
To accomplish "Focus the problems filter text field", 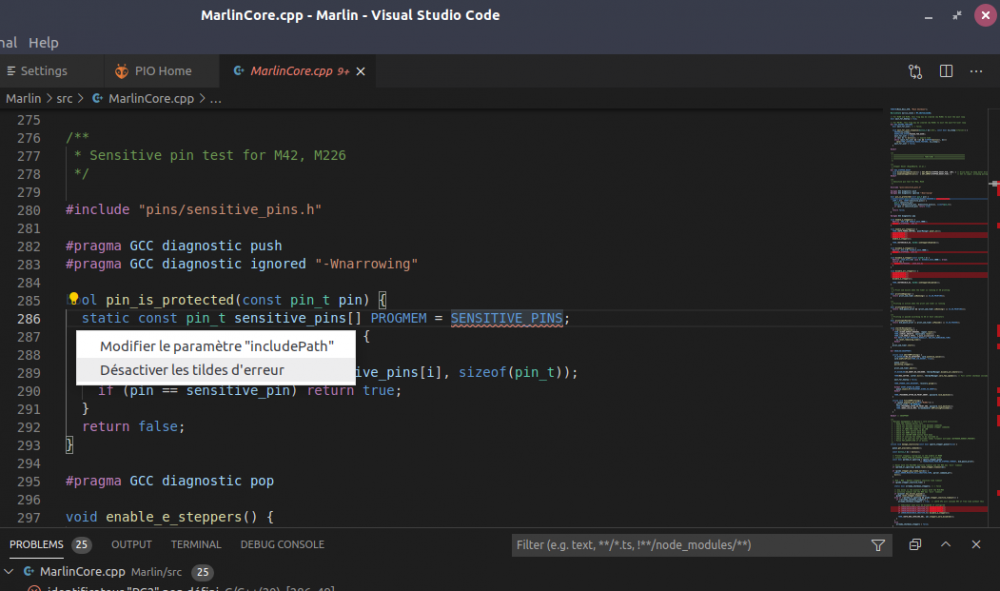I will 690,545.
